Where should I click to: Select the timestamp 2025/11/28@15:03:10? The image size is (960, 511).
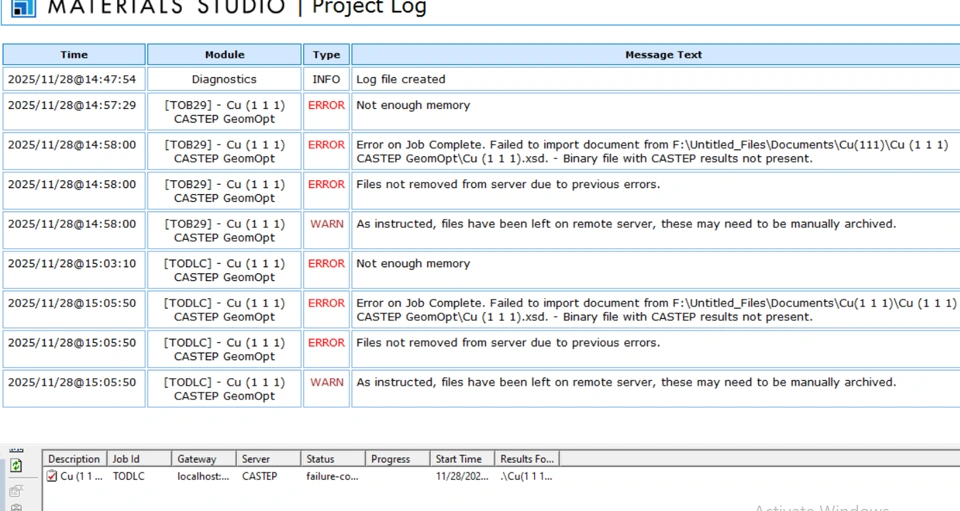coord(72,263)
